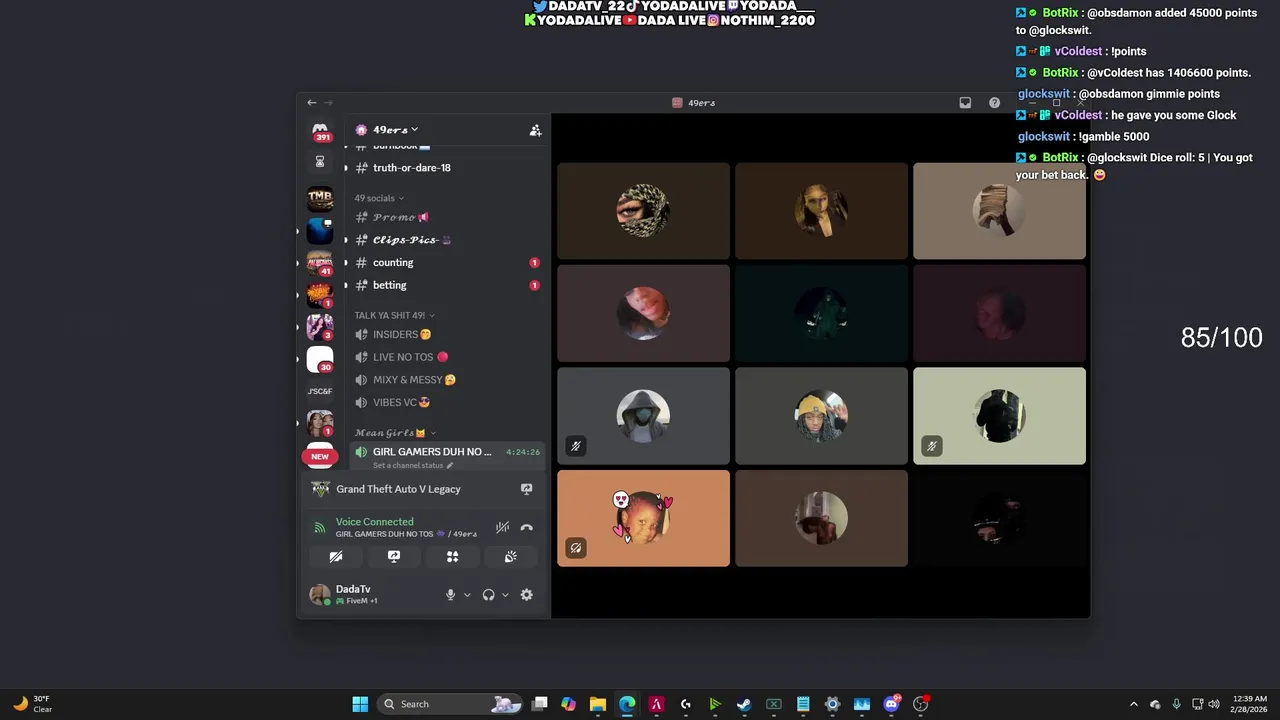Open headphone output options dropdown arrow
This screenshot has height=720, width=1280.
(x=505, y=595)
